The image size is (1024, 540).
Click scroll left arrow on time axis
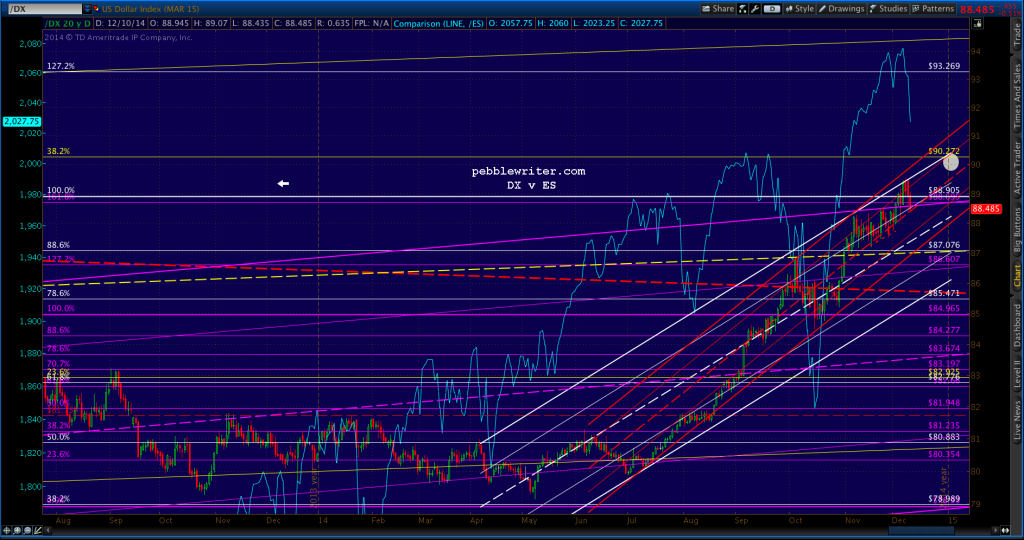pos(48,530)
